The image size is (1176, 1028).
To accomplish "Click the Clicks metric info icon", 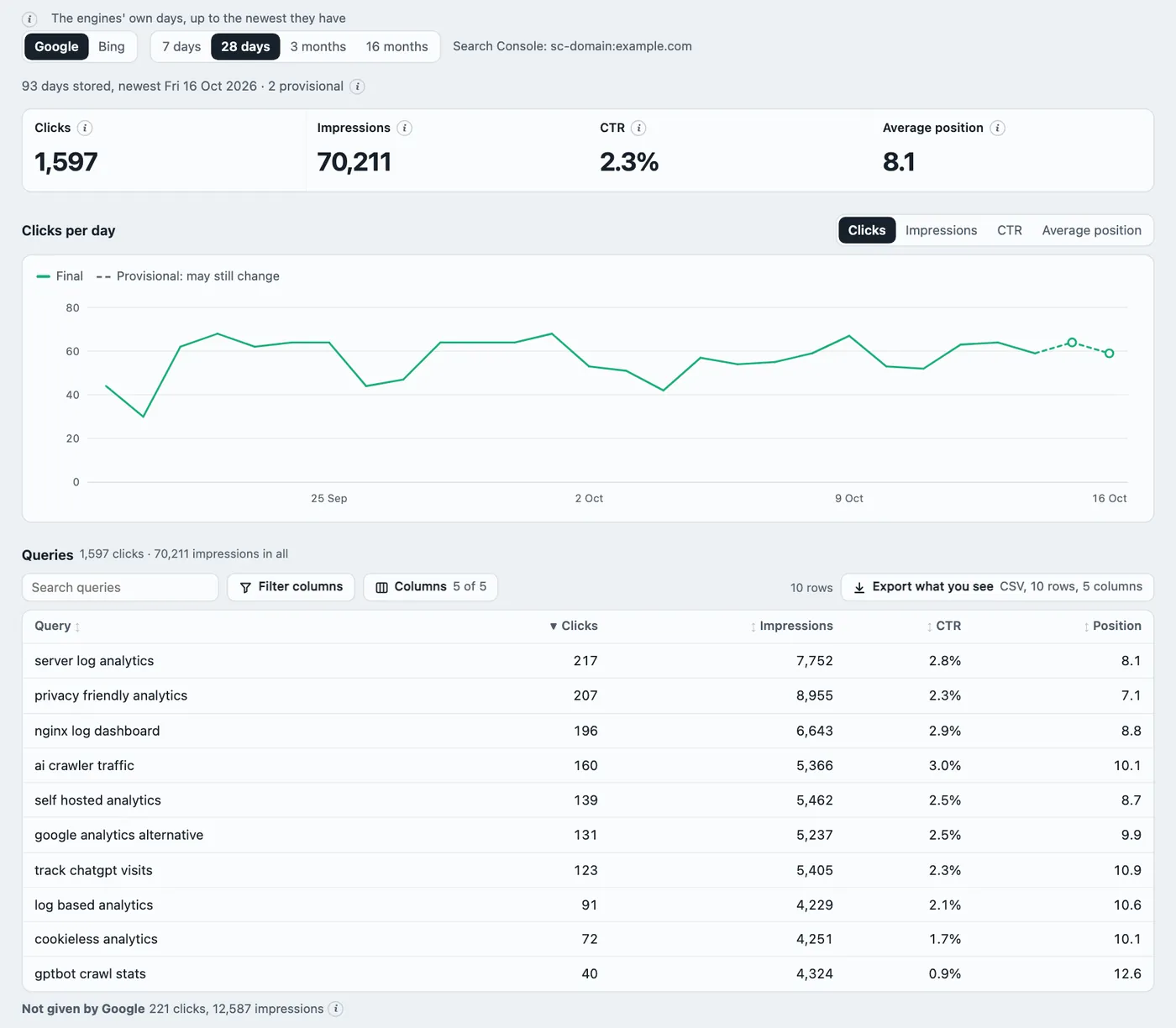I will (x=85, y=128).
